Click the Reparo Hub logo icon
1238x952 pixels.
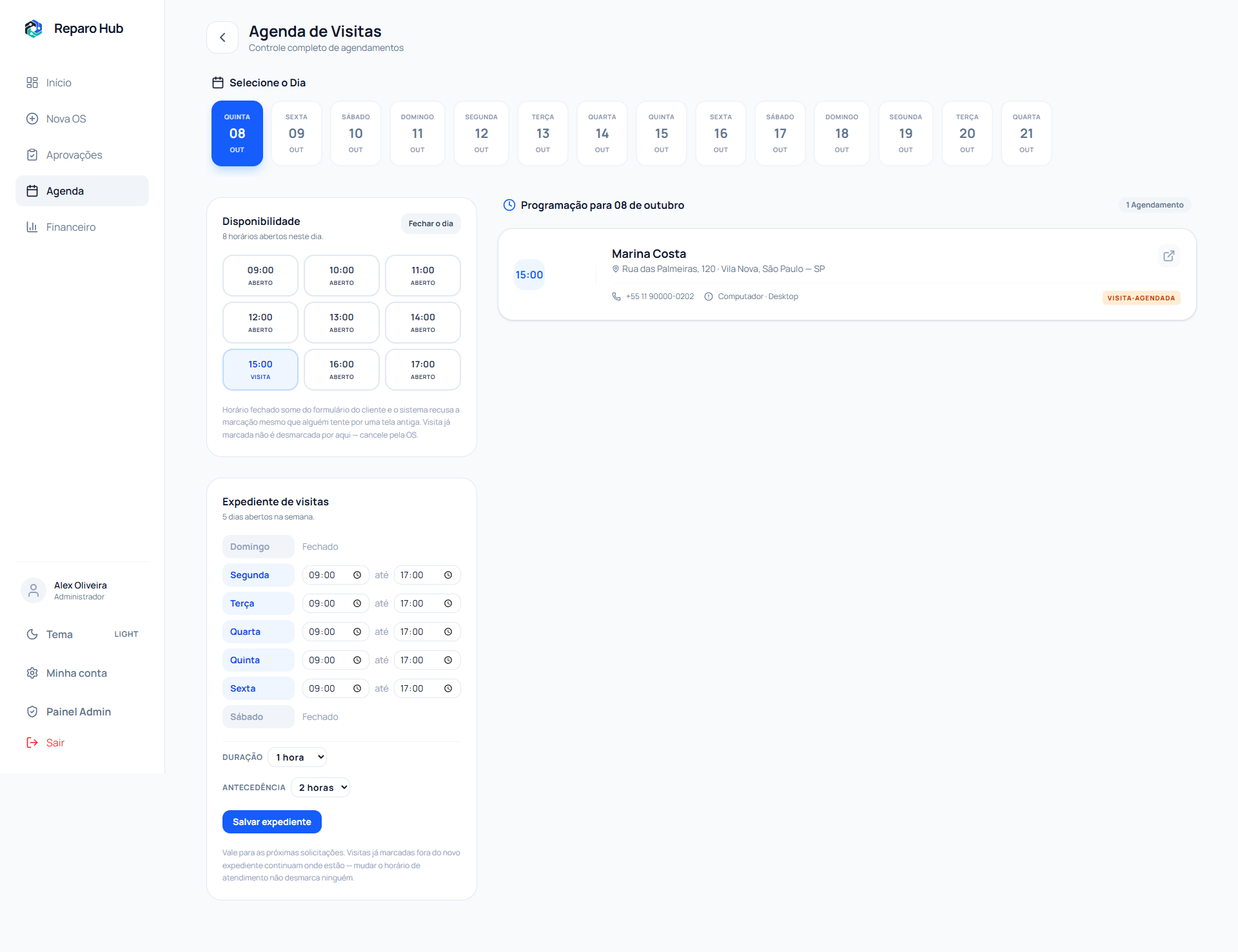click(x=34, y=28)
